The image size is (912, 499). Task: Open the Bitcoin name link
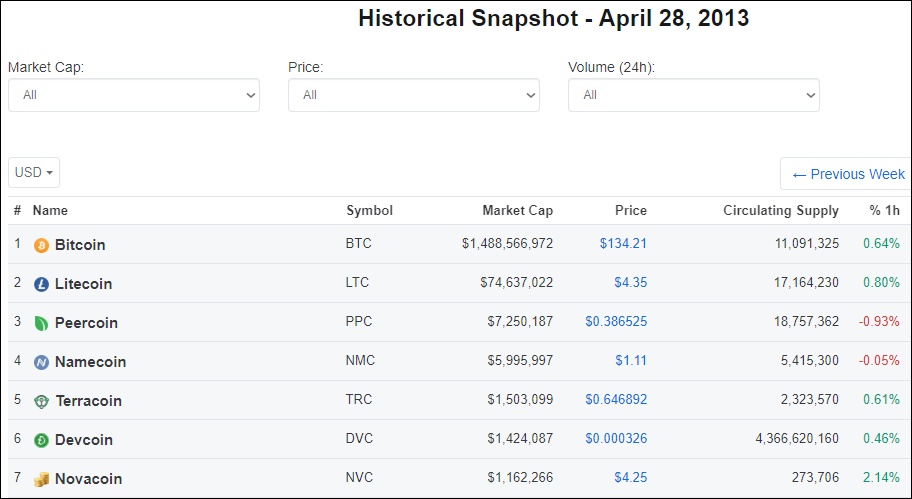80,245
